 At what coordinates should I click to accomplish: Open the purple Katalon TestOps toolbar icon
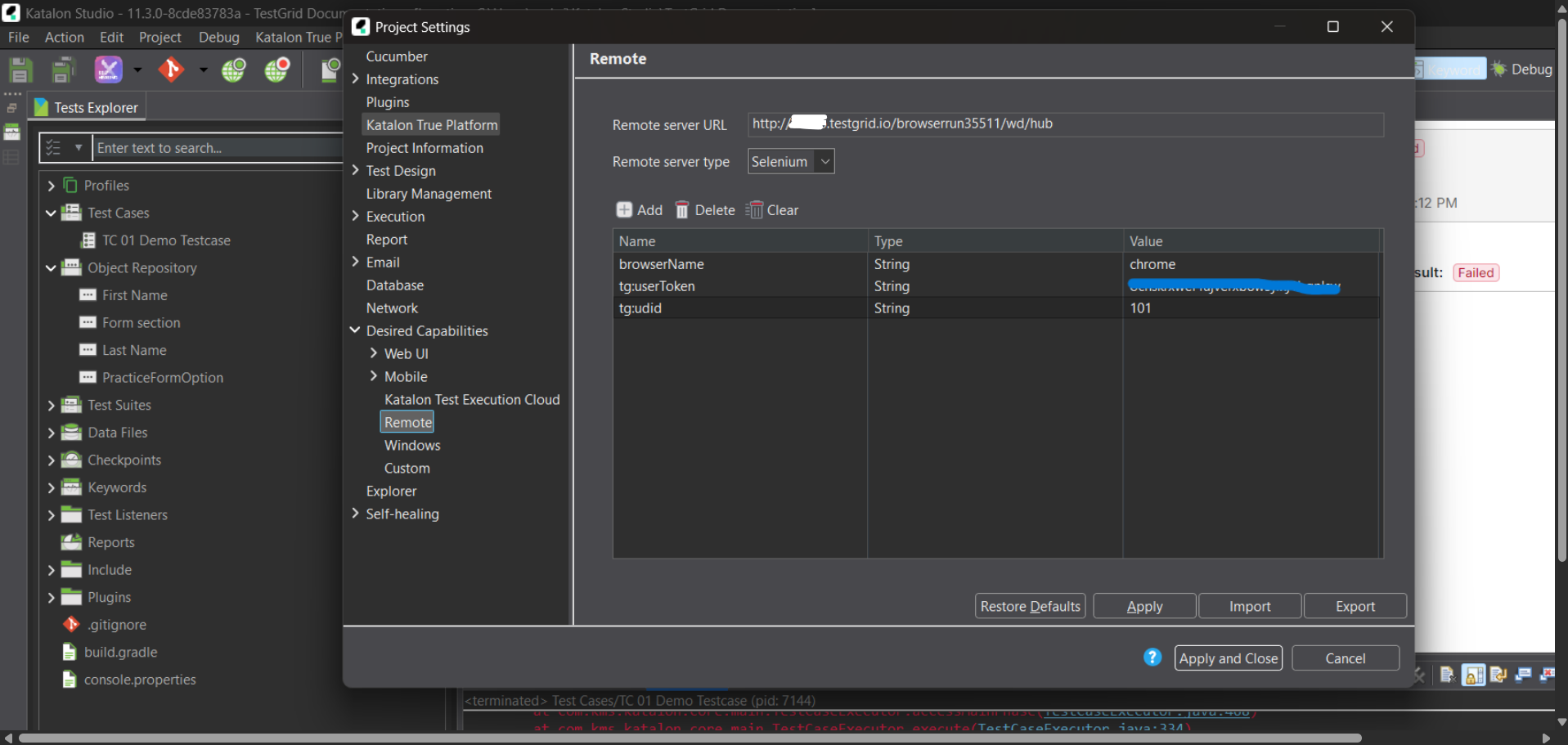point(108,70)
